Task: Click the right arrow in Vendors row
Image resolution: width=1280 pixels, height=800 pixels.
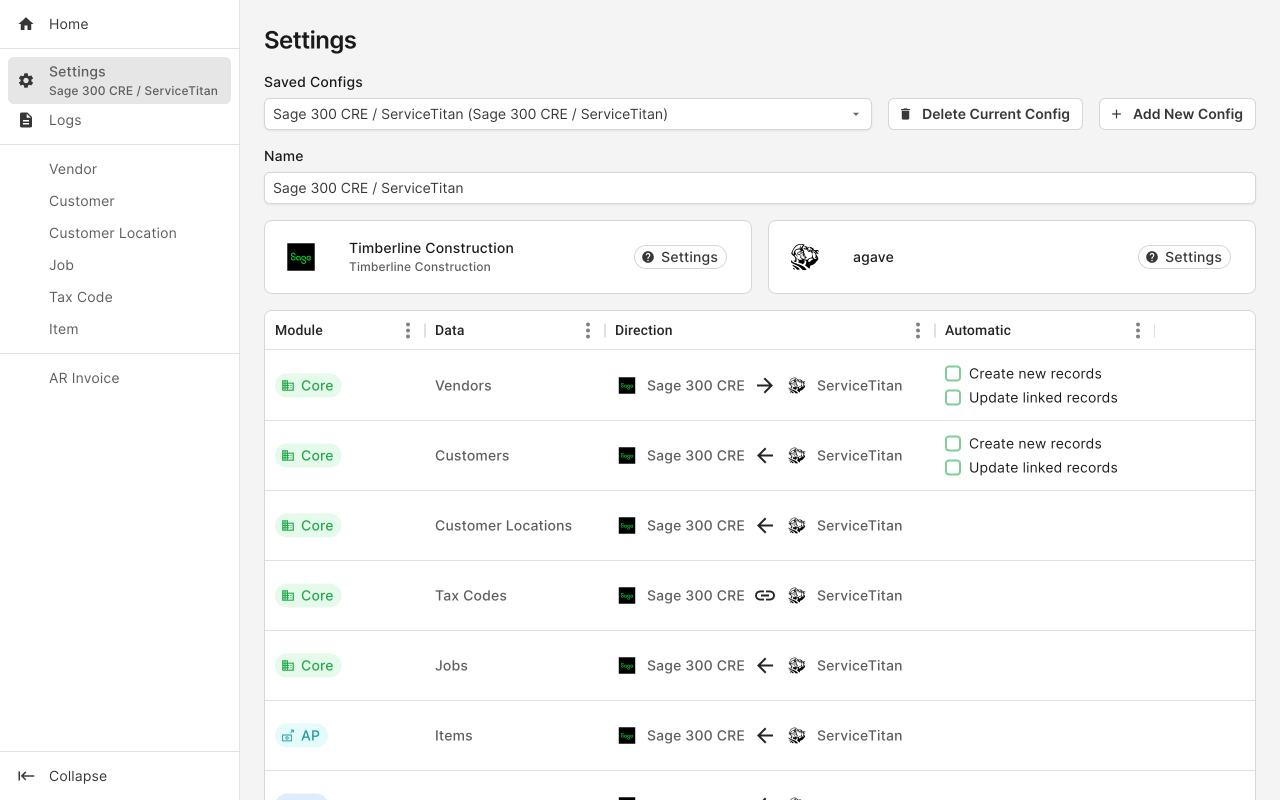Action: coord(765,386)
